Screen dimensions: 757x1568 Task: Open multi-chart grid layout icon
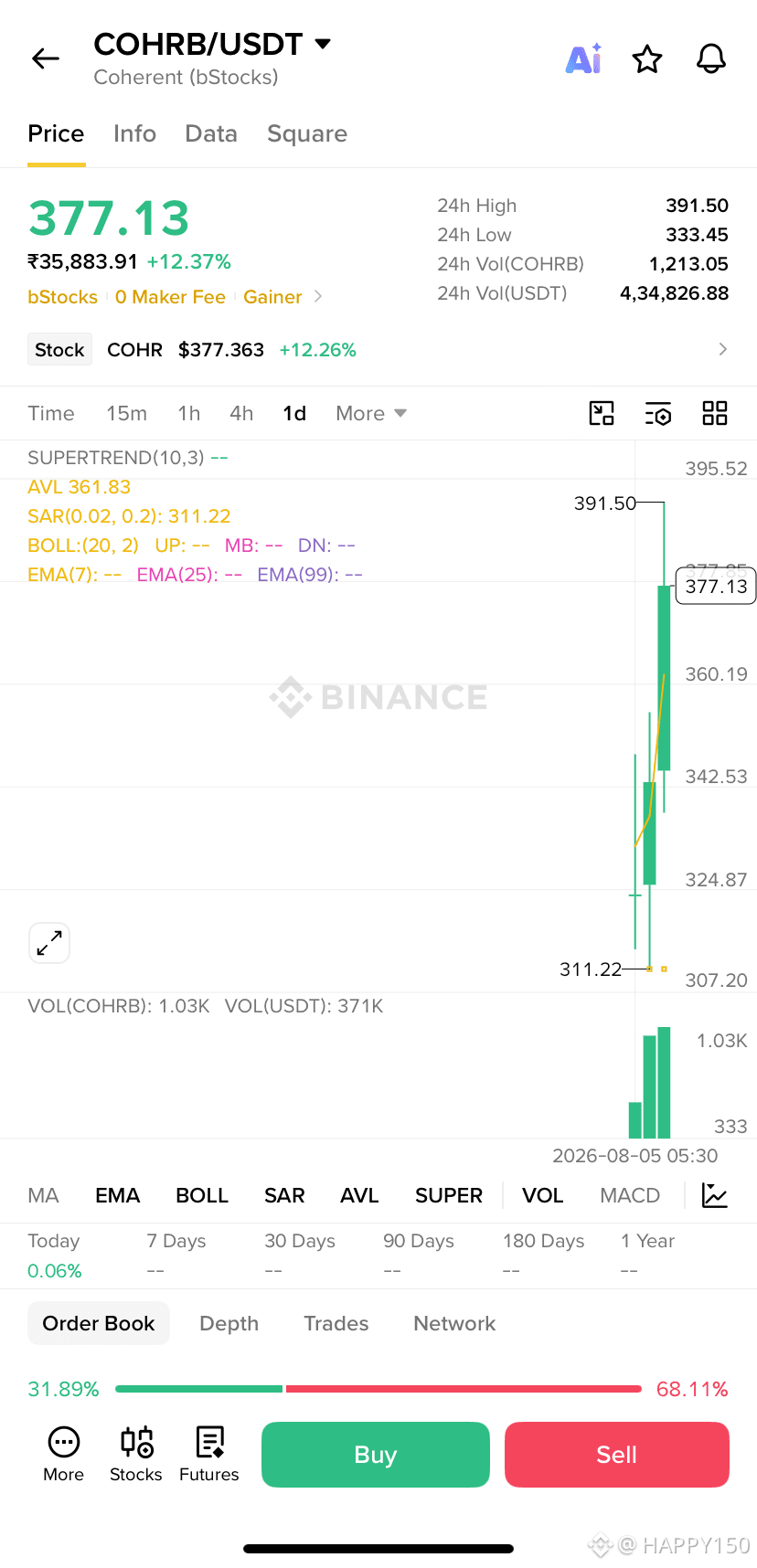tap(715, 413)
